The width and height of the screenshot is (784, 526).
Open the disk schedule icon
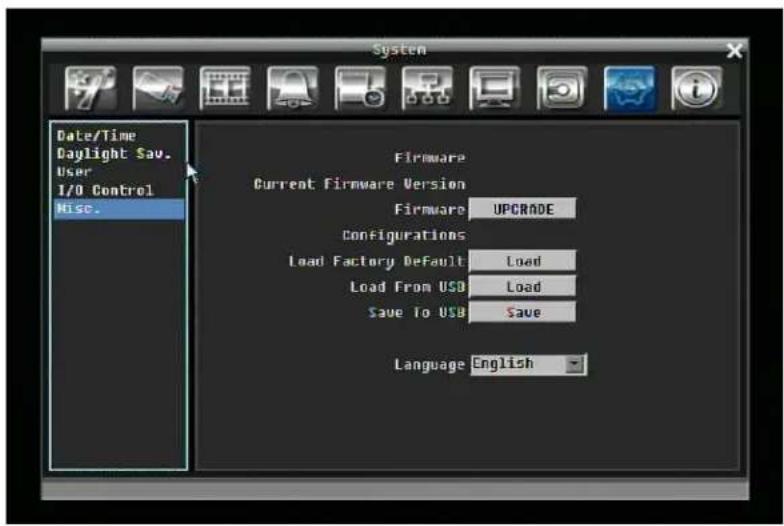[360, 88]
